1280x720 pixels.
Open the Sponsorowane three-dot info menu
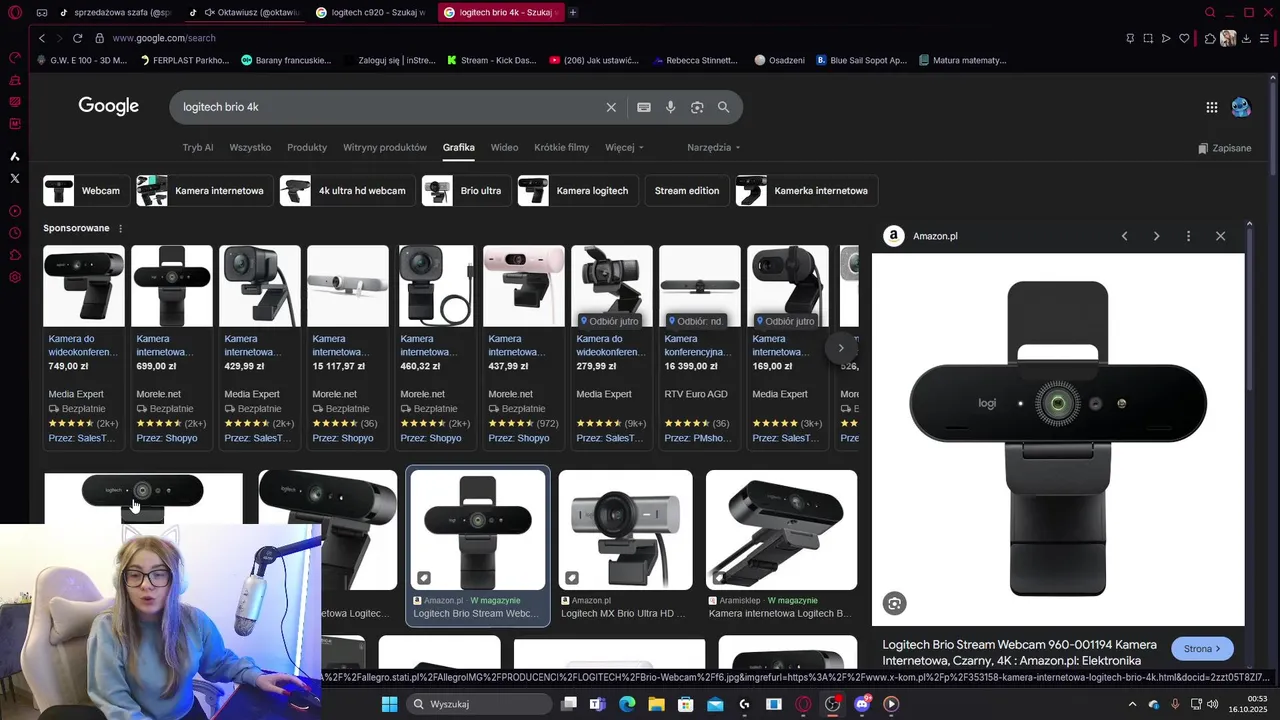pos(121,229)
